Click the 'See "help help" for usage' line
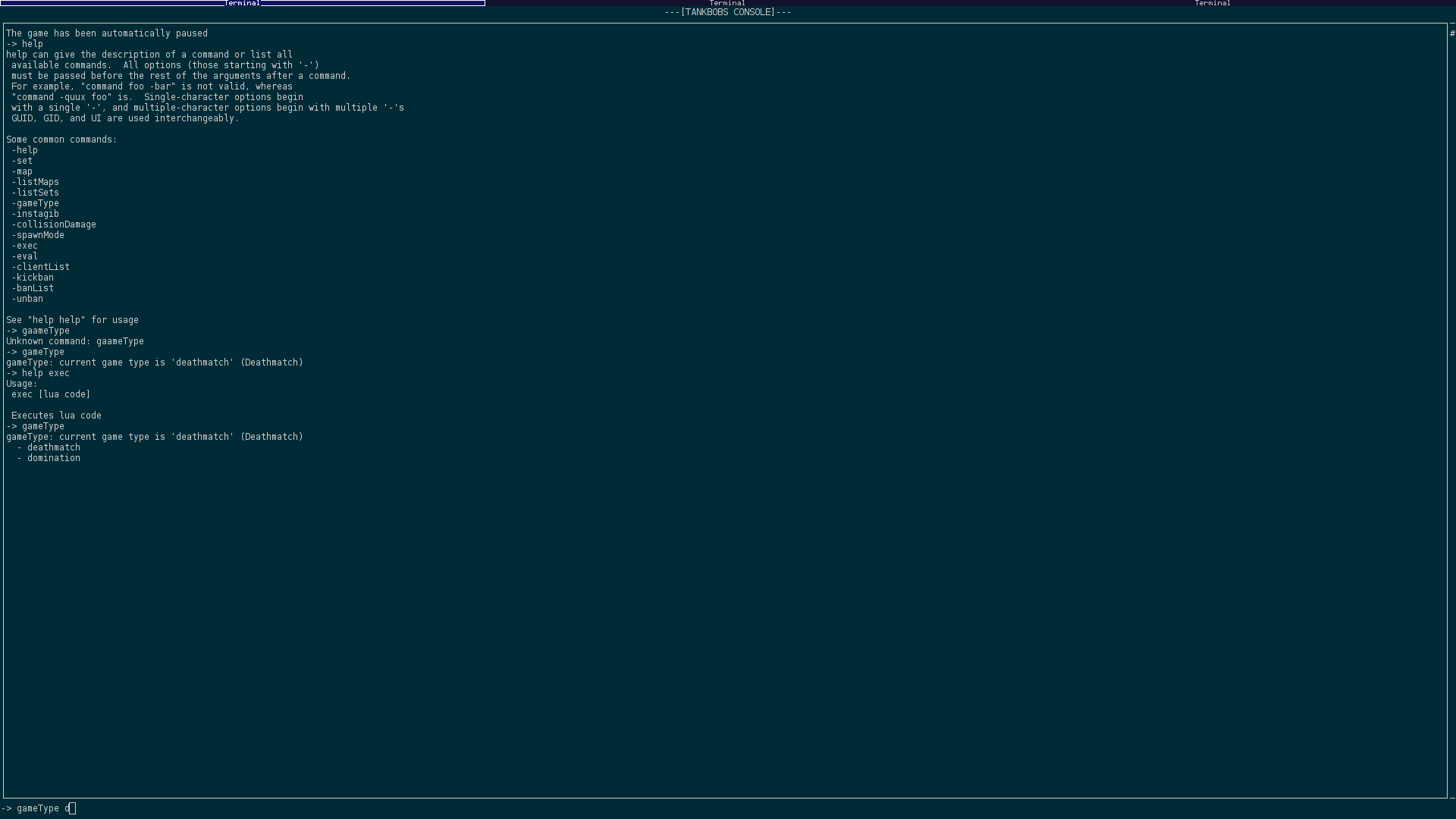 point(73,320)
